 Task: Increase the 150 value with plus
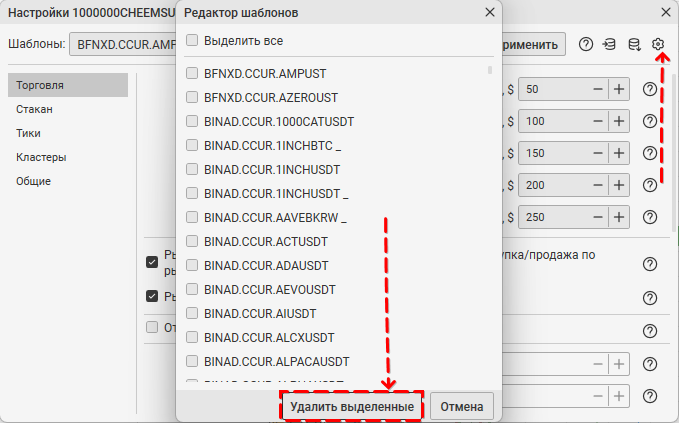[619, 153]
